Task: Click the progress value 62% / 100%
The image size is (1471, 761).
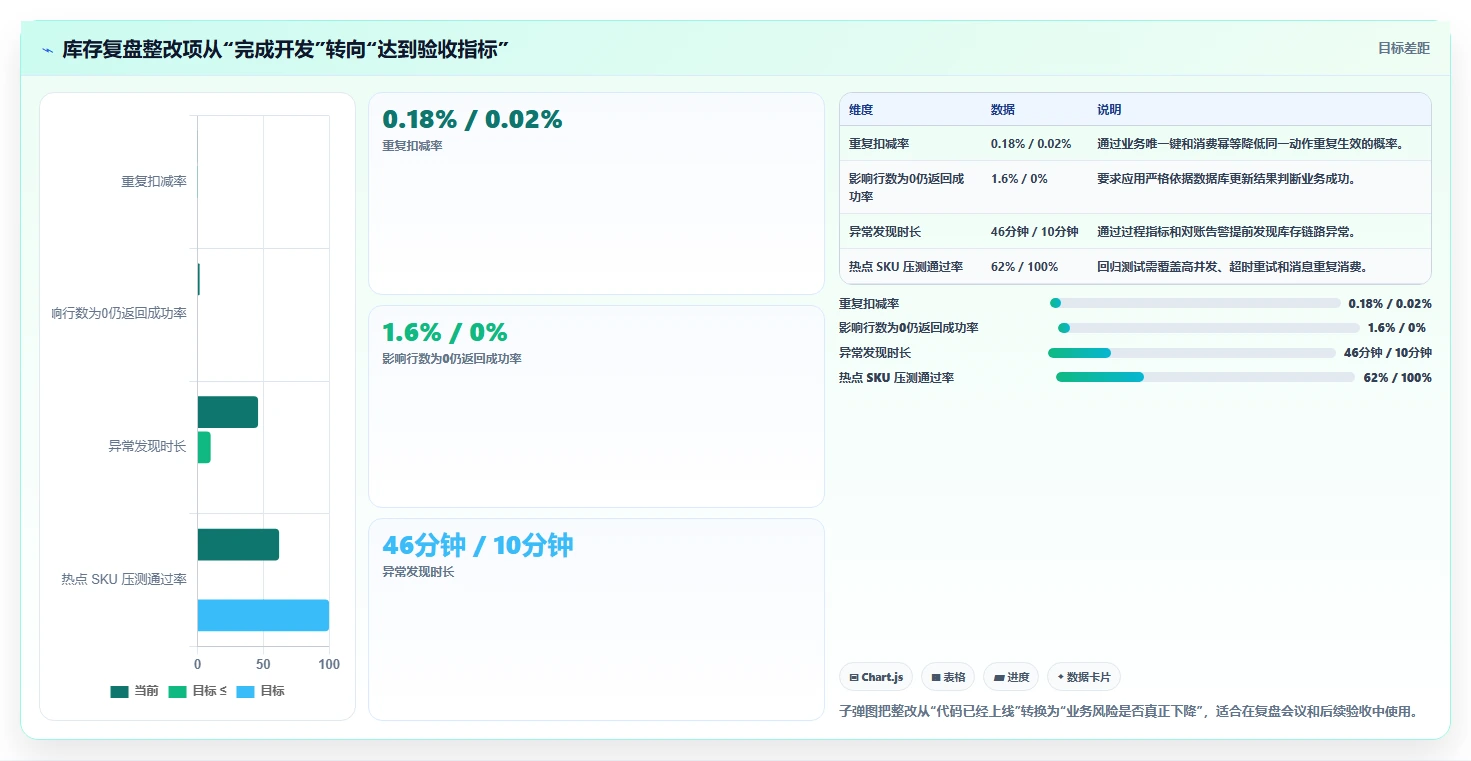Action: point(1398,378)
